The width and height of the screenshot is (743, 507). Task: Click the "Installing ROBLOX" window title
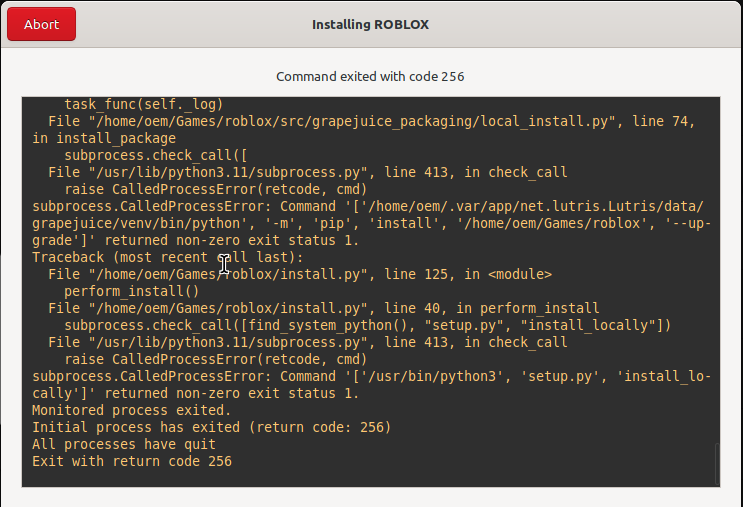tap(371, 24)
